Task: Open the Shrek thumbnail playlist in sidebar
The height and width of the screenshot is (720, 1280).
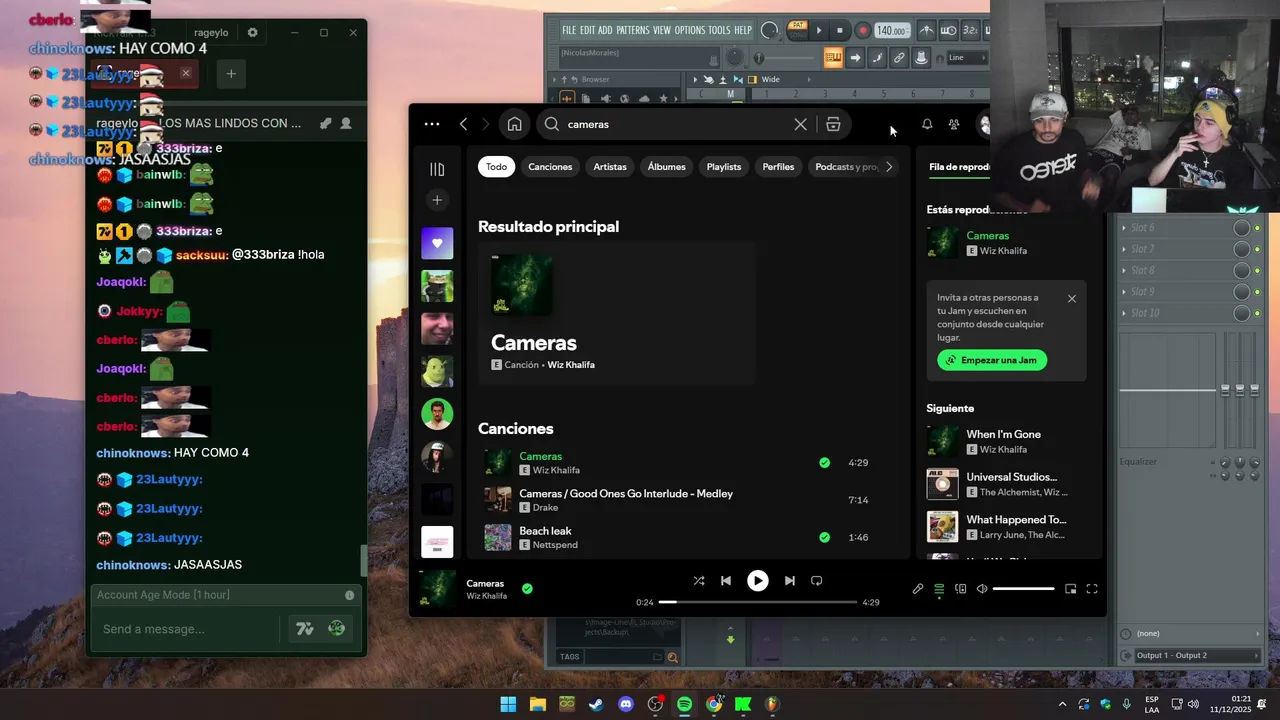Action: (x=437, y=371)
